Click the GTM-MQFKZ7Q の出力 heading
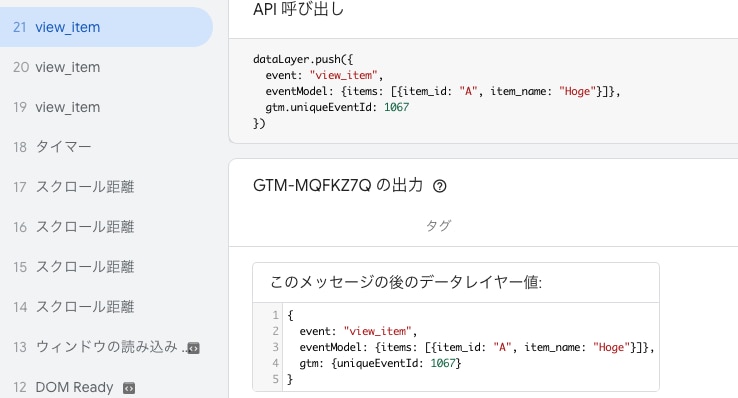 click(337, 185)
